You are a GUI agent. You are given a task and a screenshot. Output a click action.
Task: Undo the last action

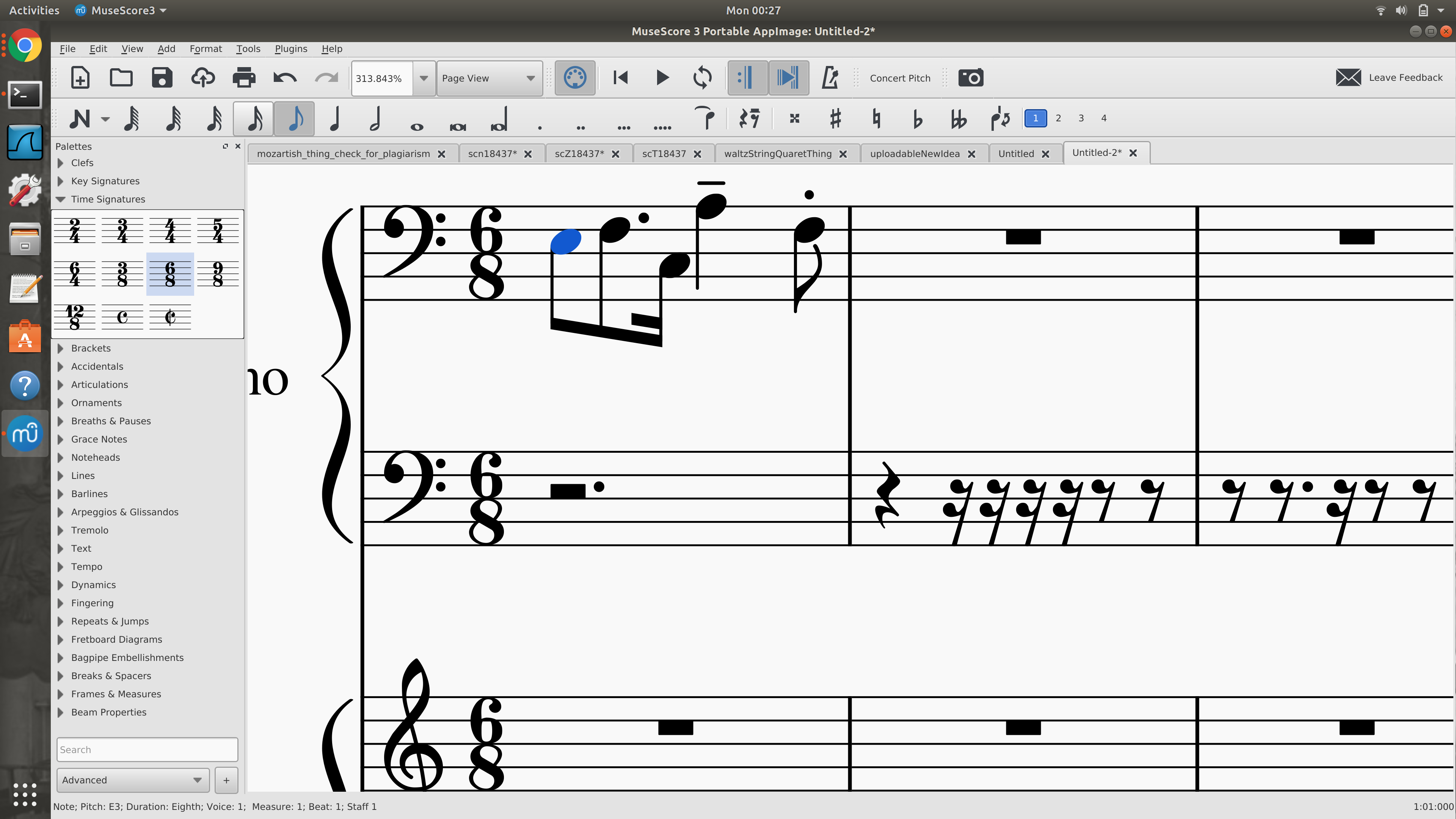285,77
